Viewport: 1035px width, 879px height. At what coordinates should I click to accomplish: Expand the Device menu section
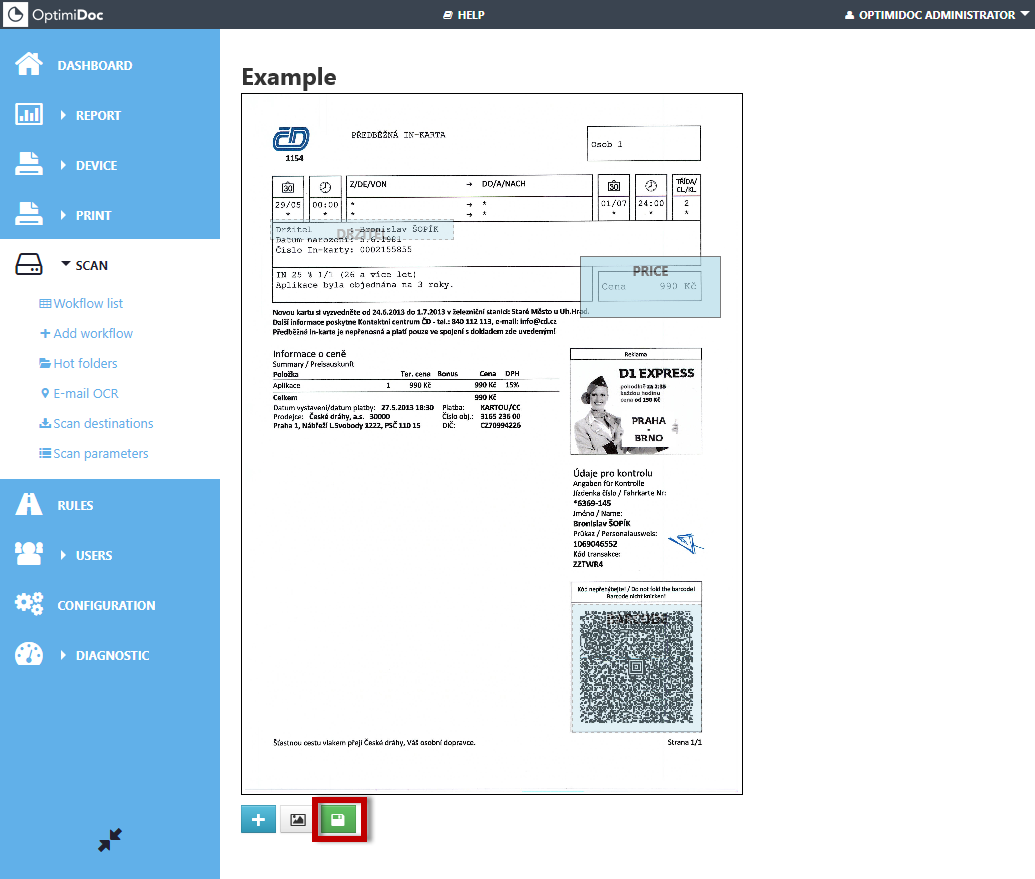click(96, 165)
